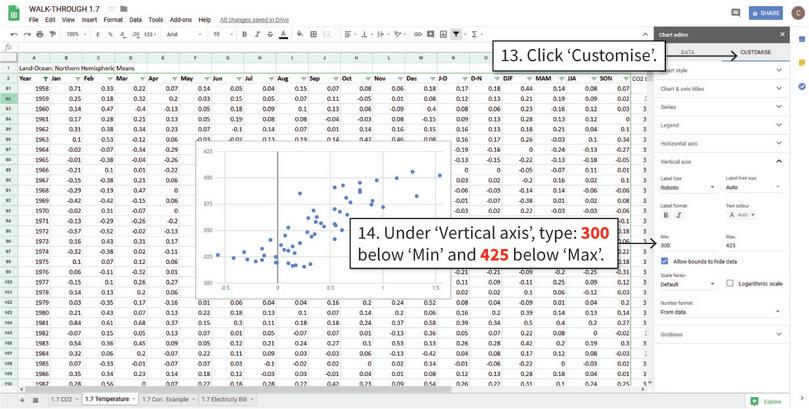Select the paint format tool
This screenshot has width=809, height=409.
(52, 35)
